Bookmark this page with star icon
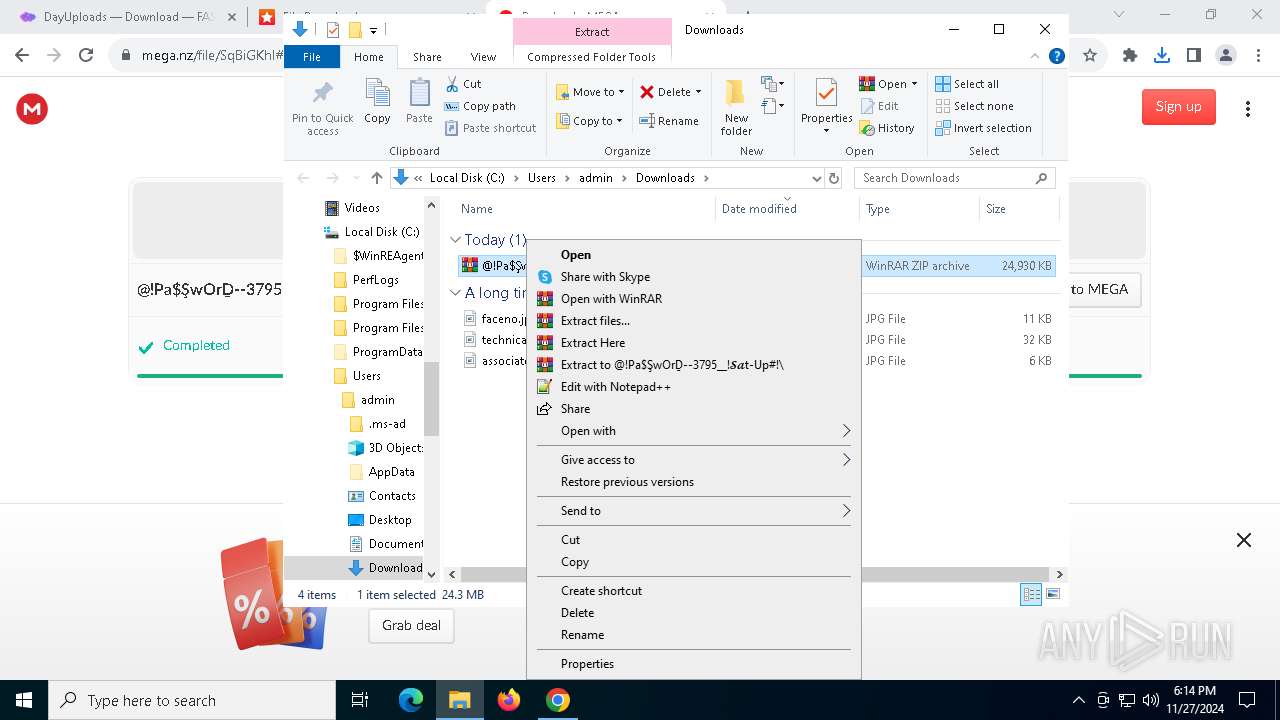Screen dimensions: 1280x720 pos(1090,56)
